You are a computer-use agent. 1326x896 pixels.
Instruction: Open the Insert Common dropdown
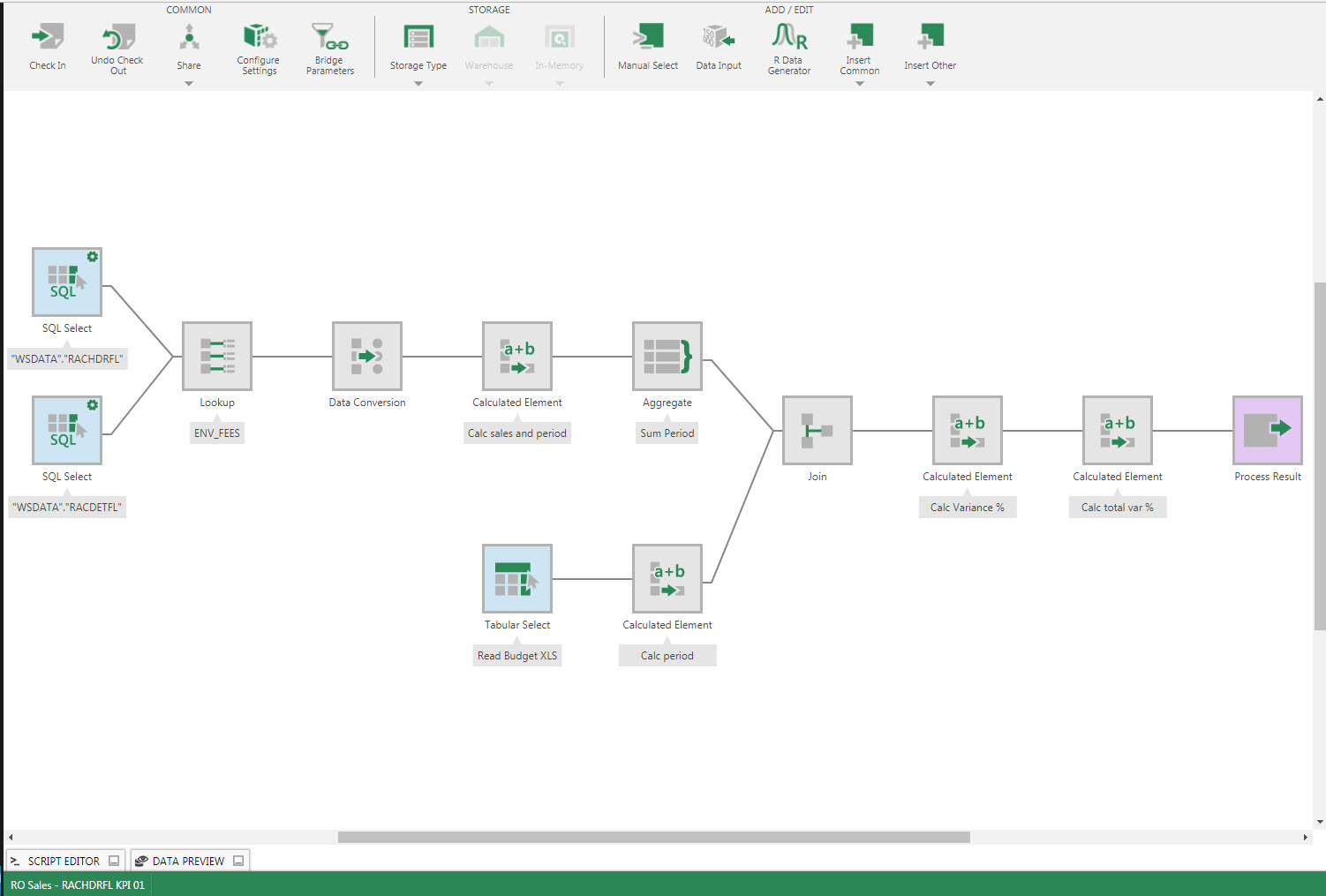860,84
